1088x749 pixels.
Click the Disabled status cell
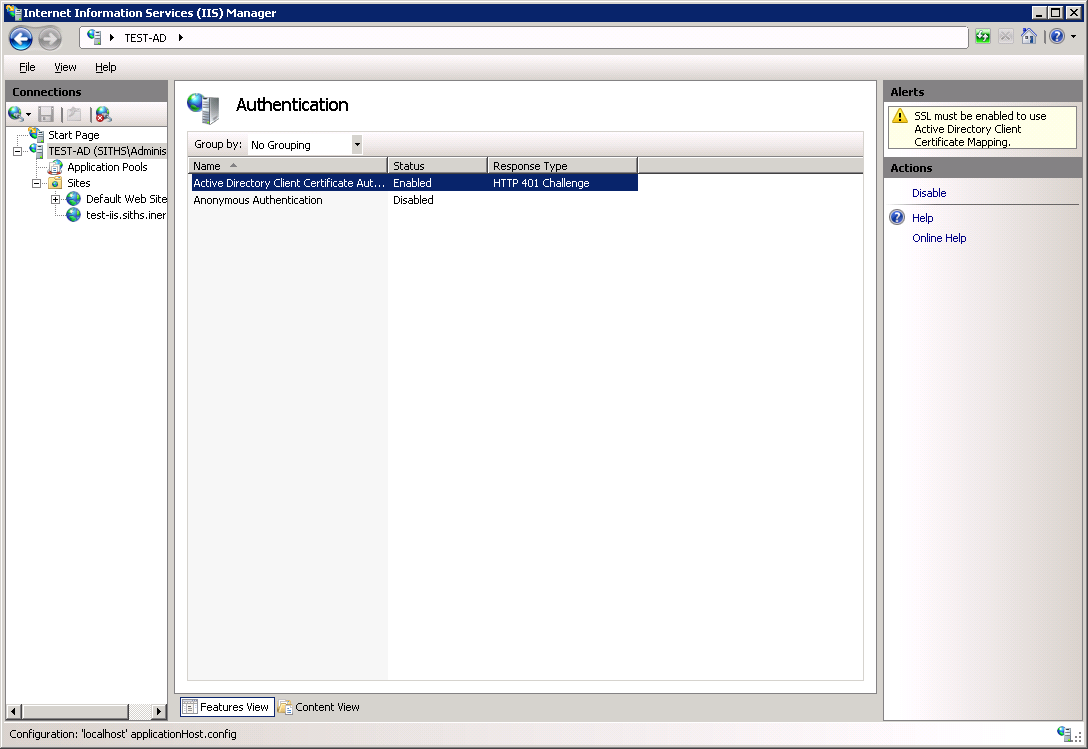[x=413, y=200]
